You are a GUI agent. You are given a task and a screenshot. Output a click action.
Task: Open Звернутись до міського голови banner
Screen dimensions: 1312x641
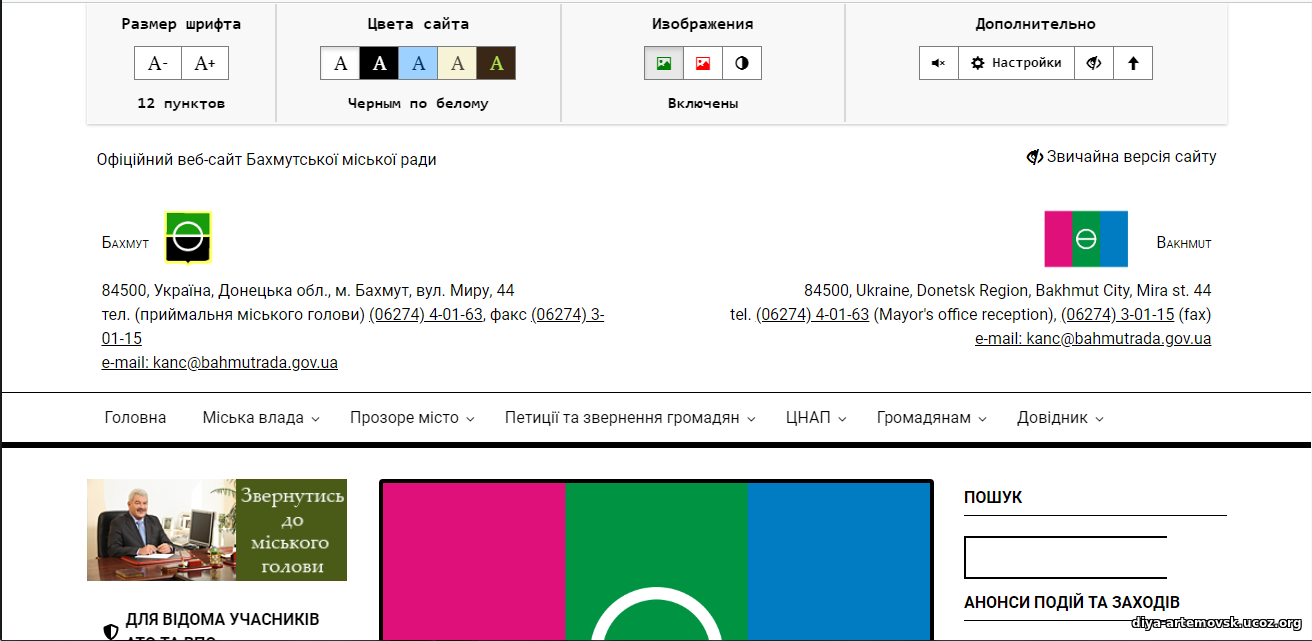(217, 530)
